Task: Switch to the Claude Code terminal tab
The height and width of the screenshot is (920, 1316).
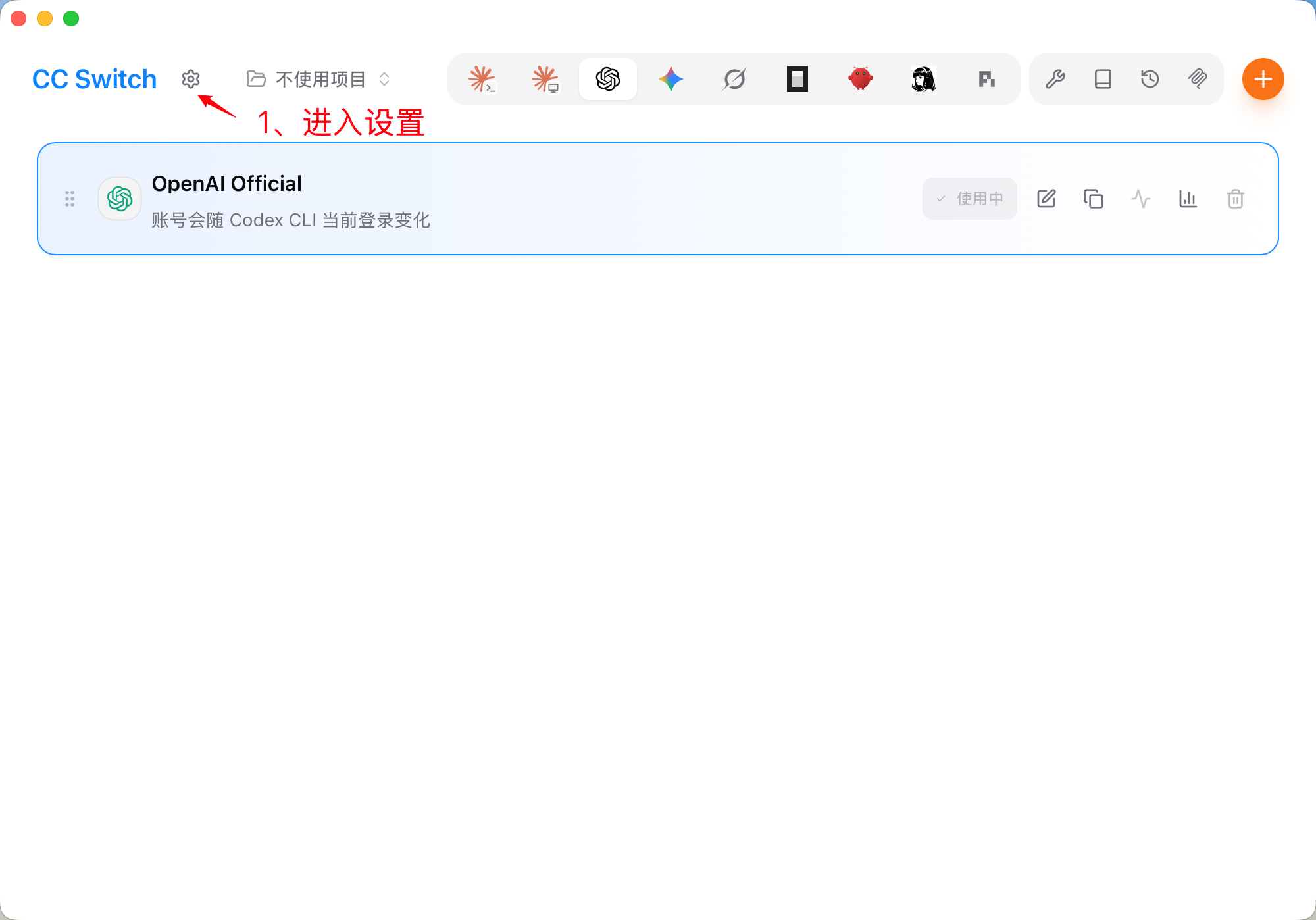Action: (482, 79)
